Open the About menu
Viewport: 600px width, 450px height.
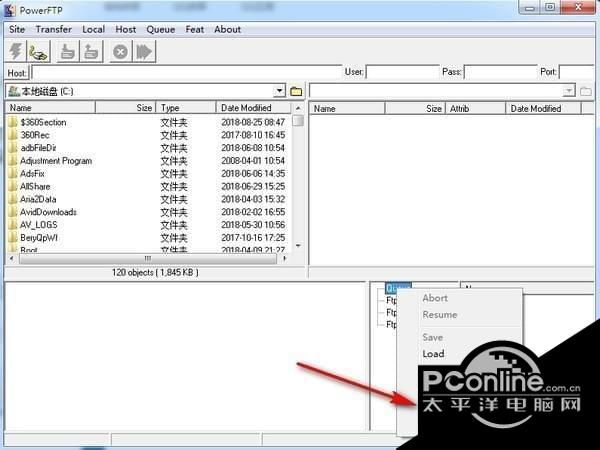[x=227, y=29]
